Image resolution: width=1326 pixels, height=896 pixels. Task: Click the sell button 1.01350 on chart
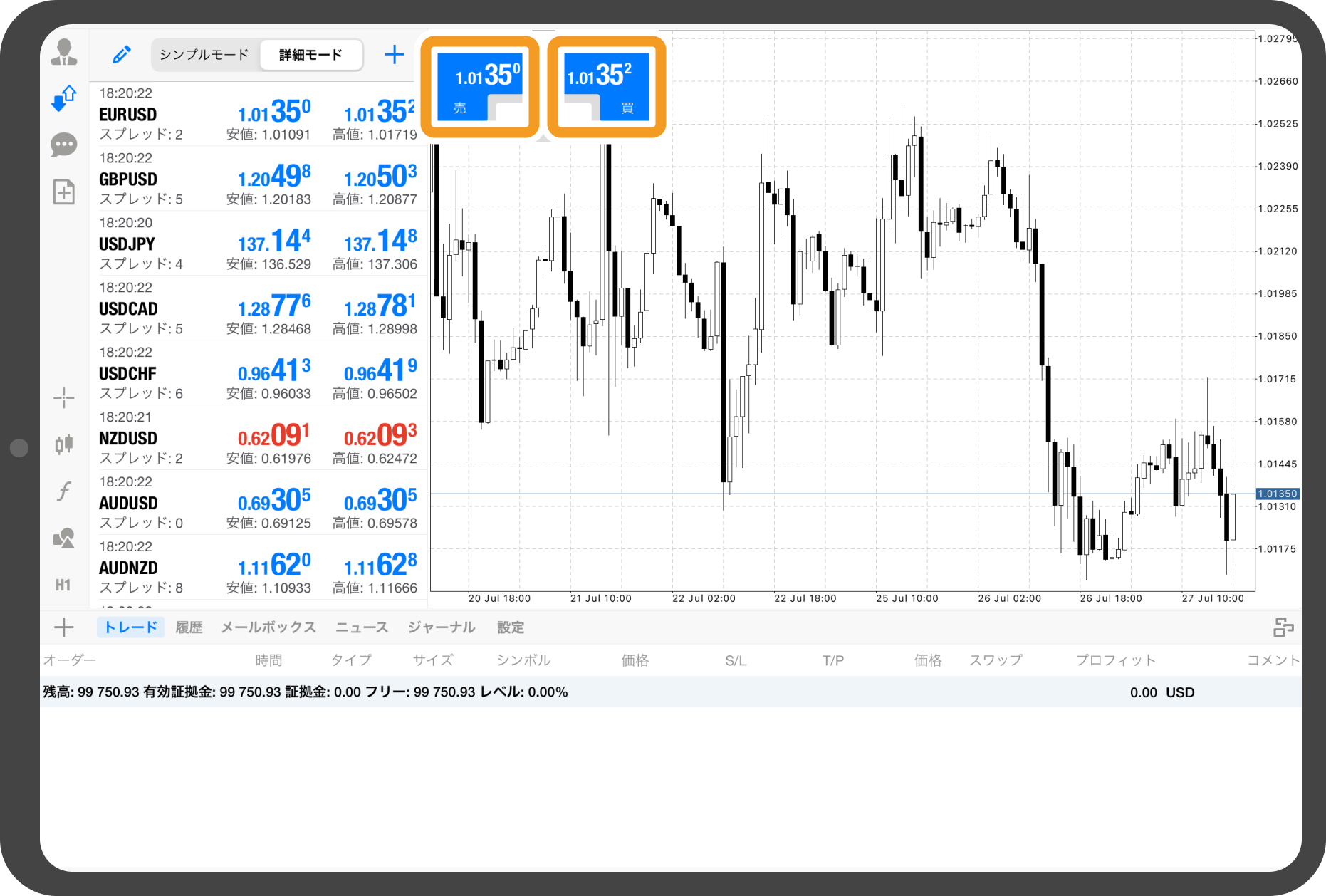pos(480,86)
